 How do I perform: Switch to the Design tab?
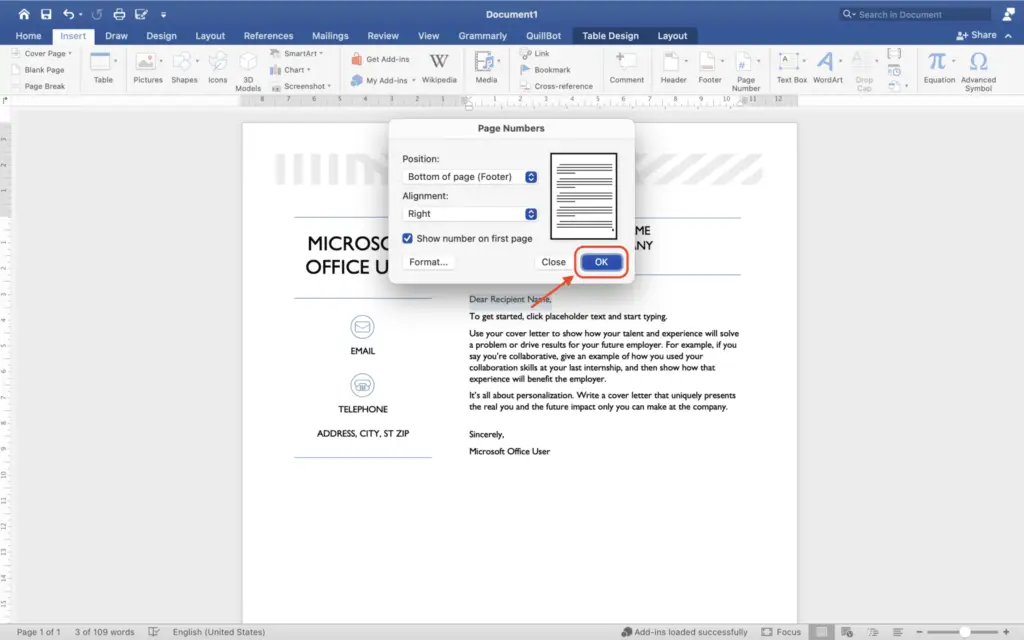pyautogui.click(x=161, y=36)
